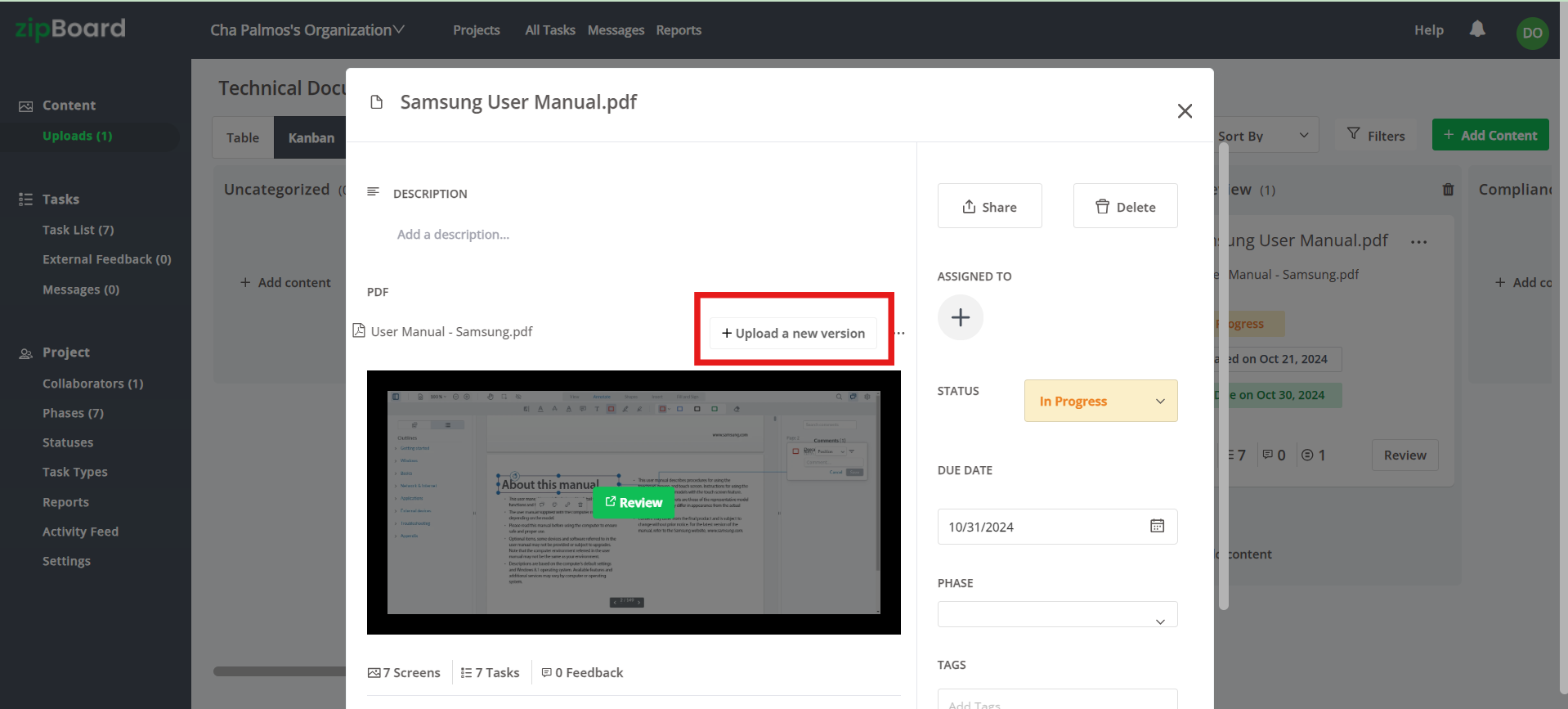Click the PDF file icon next to User Manual - Samsung.pdf
This screenshot has height=709, width=1568.
click(x=358, y=330)
